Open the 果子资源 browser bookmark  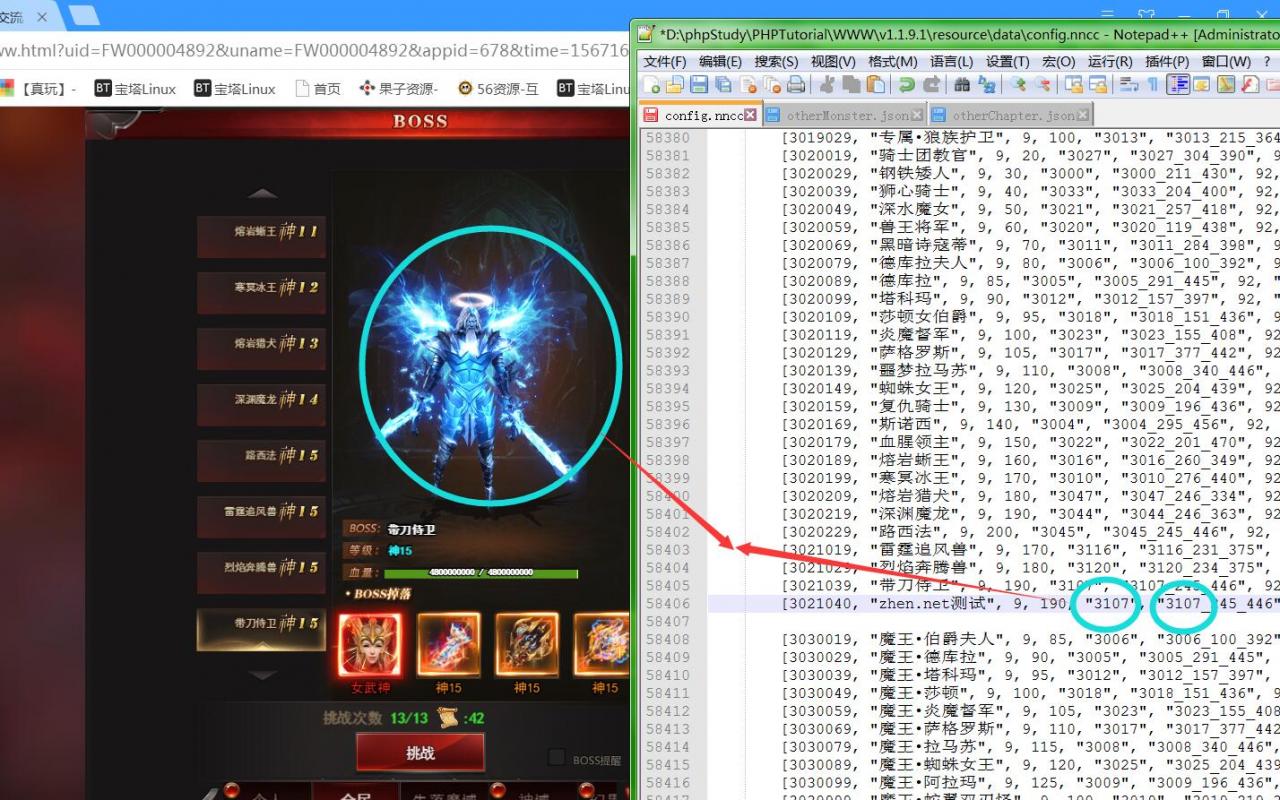click(399, 88)
